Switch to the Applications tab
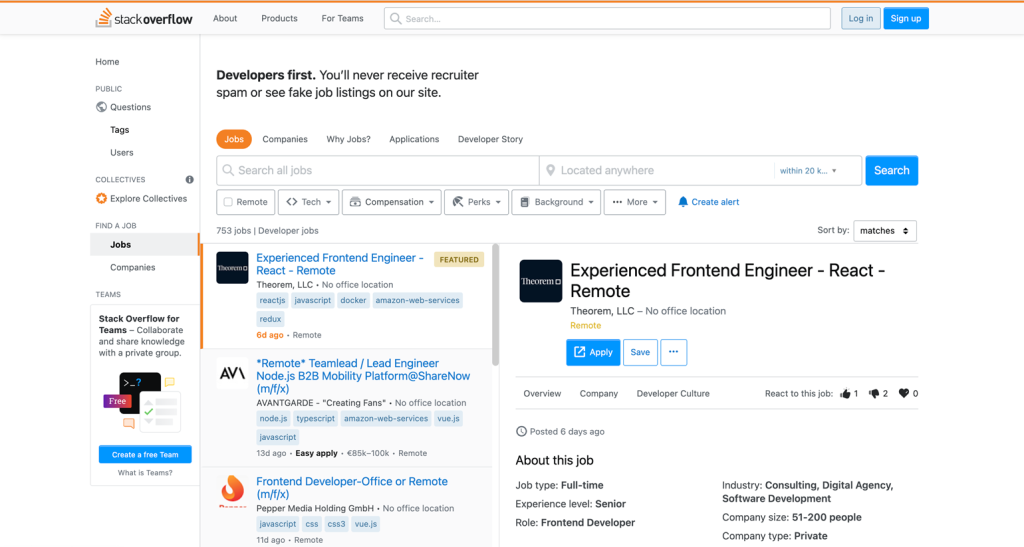1024x547 pixels. (414, 139)
